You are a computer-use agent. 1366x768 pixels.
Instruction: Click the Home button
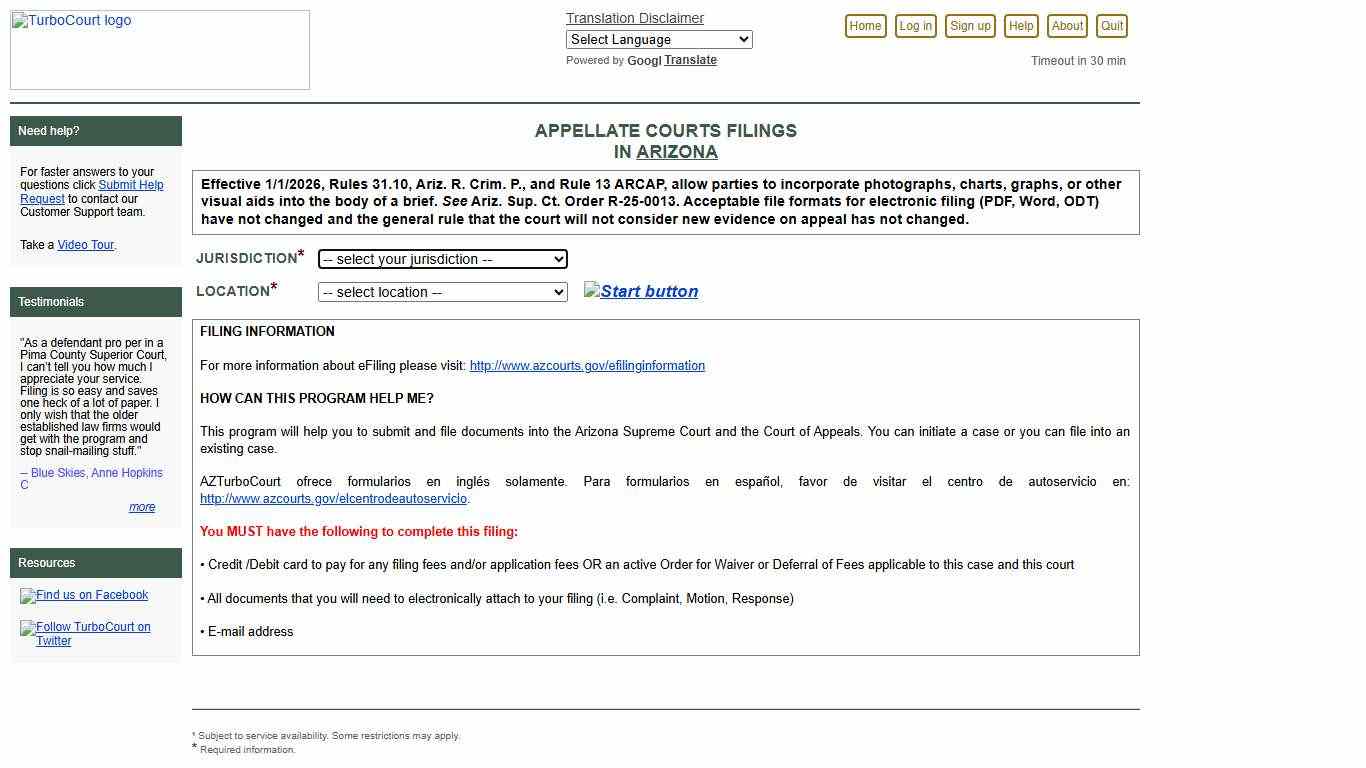point(864,26)
